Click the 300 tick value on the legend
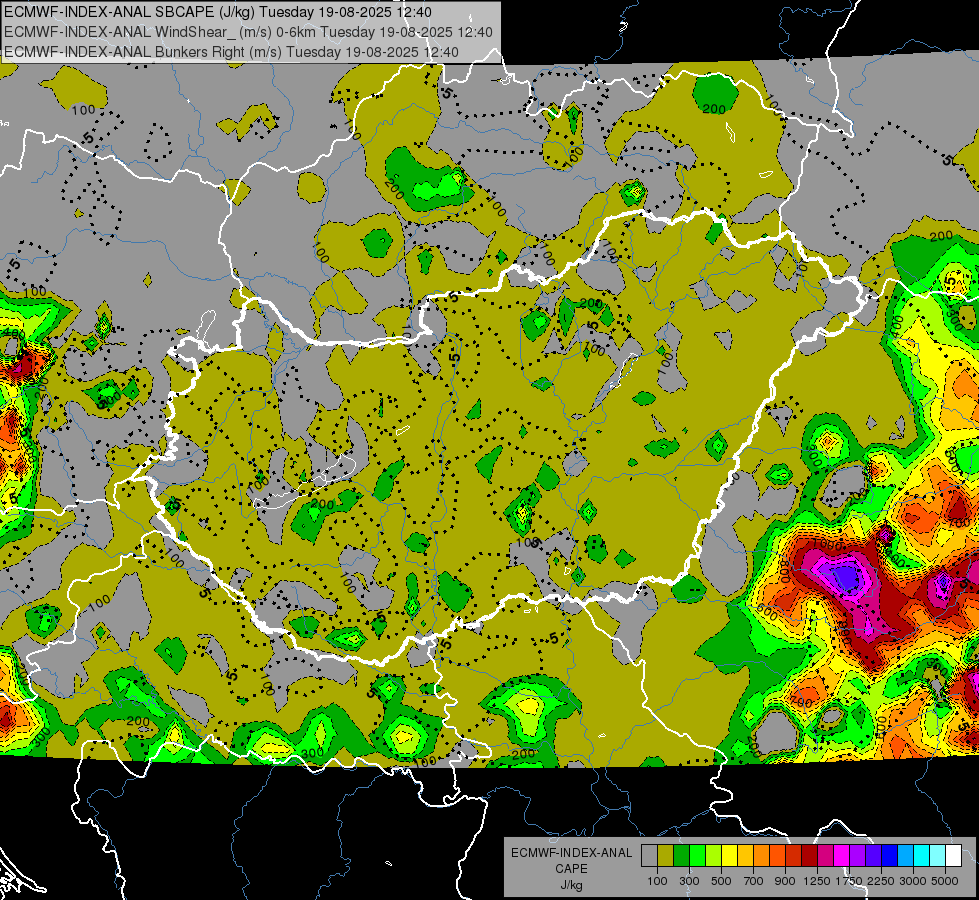The height and width of the screenshot is (900, 979). tap(689, 881)
